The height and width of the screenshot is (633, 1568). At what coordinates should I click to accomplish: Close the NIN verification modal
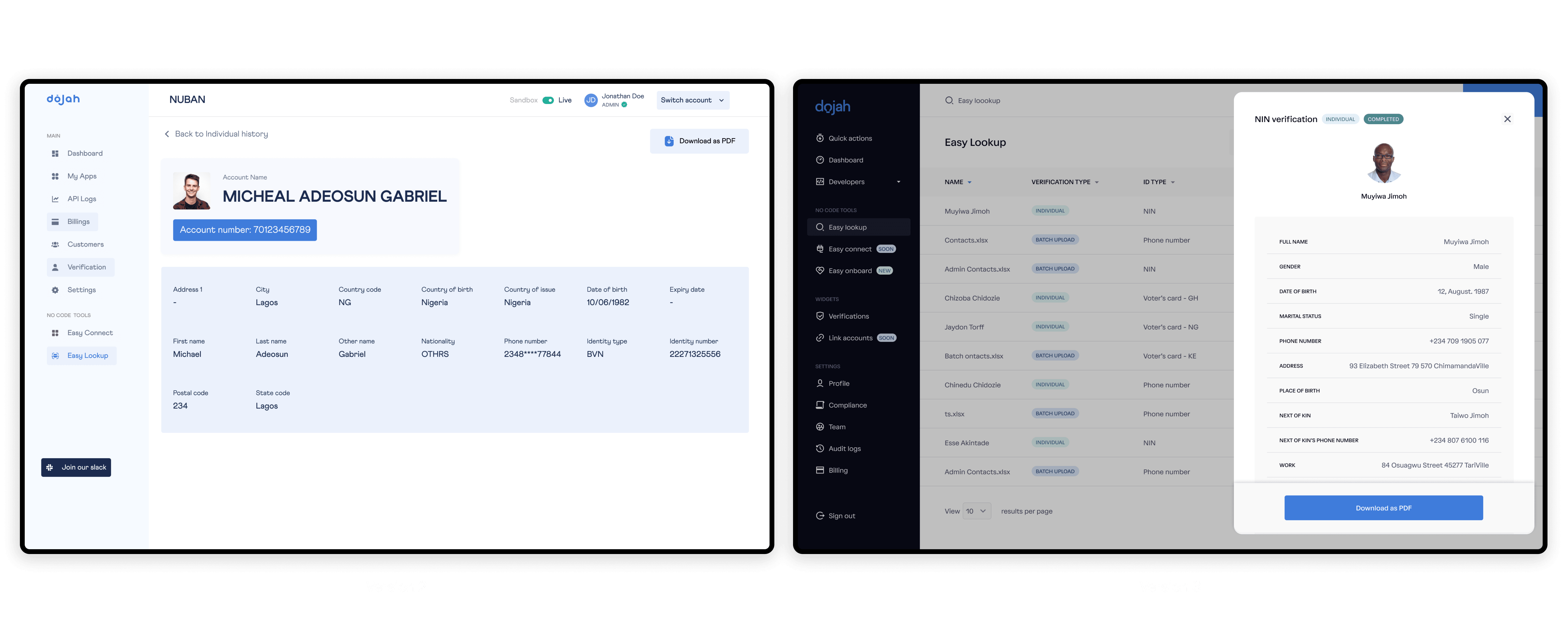click(x=1508, y=119)
